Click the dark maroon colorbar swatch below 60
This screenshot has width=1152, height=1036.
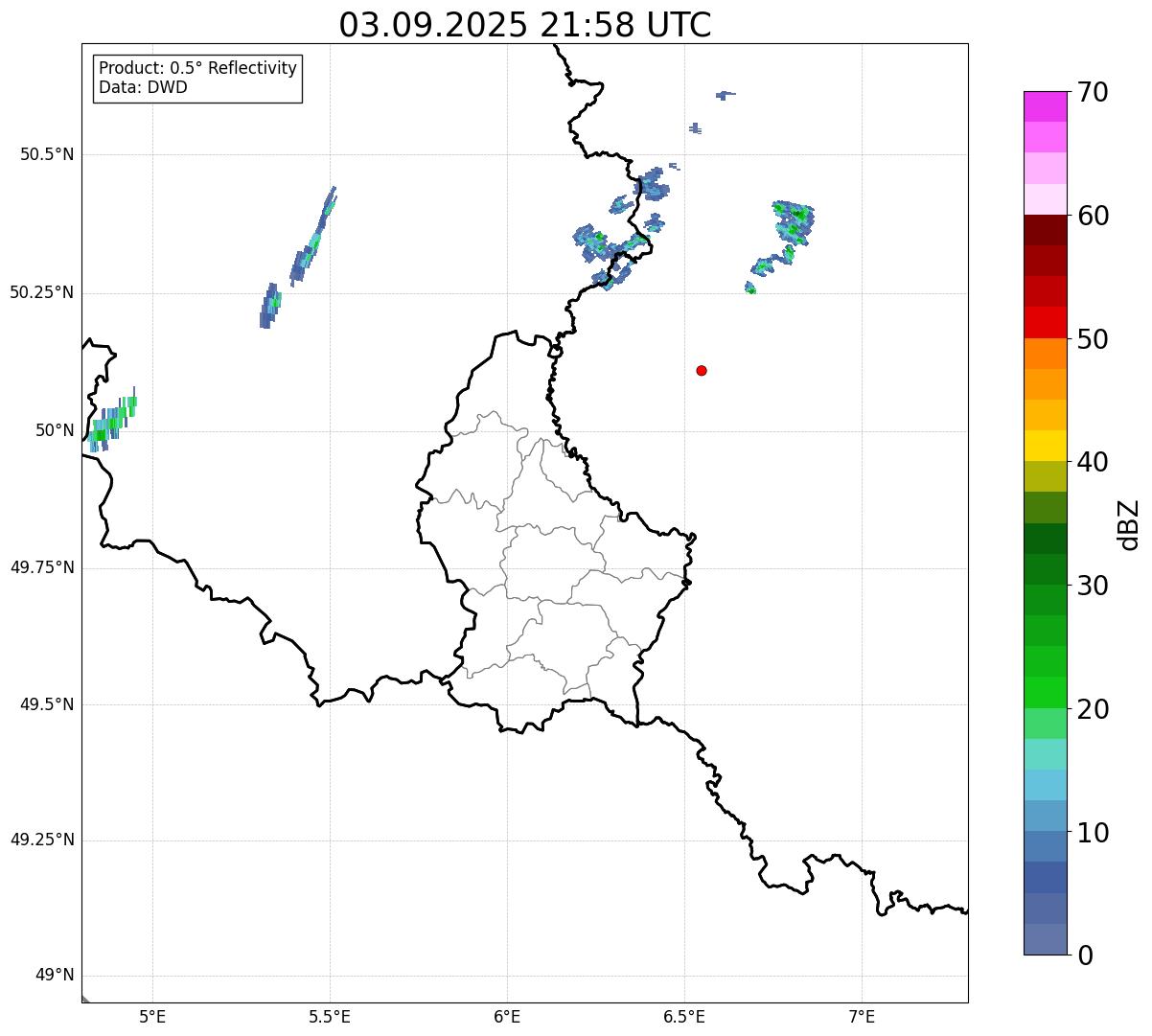click(x=1045, y=230)
